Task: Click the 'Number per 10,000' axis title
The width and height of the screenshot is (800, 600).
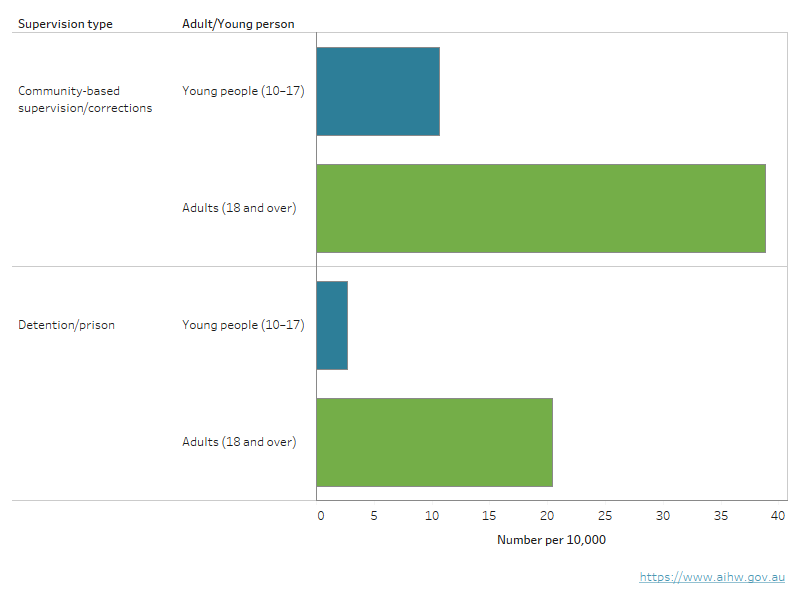Action: (551, 540)
